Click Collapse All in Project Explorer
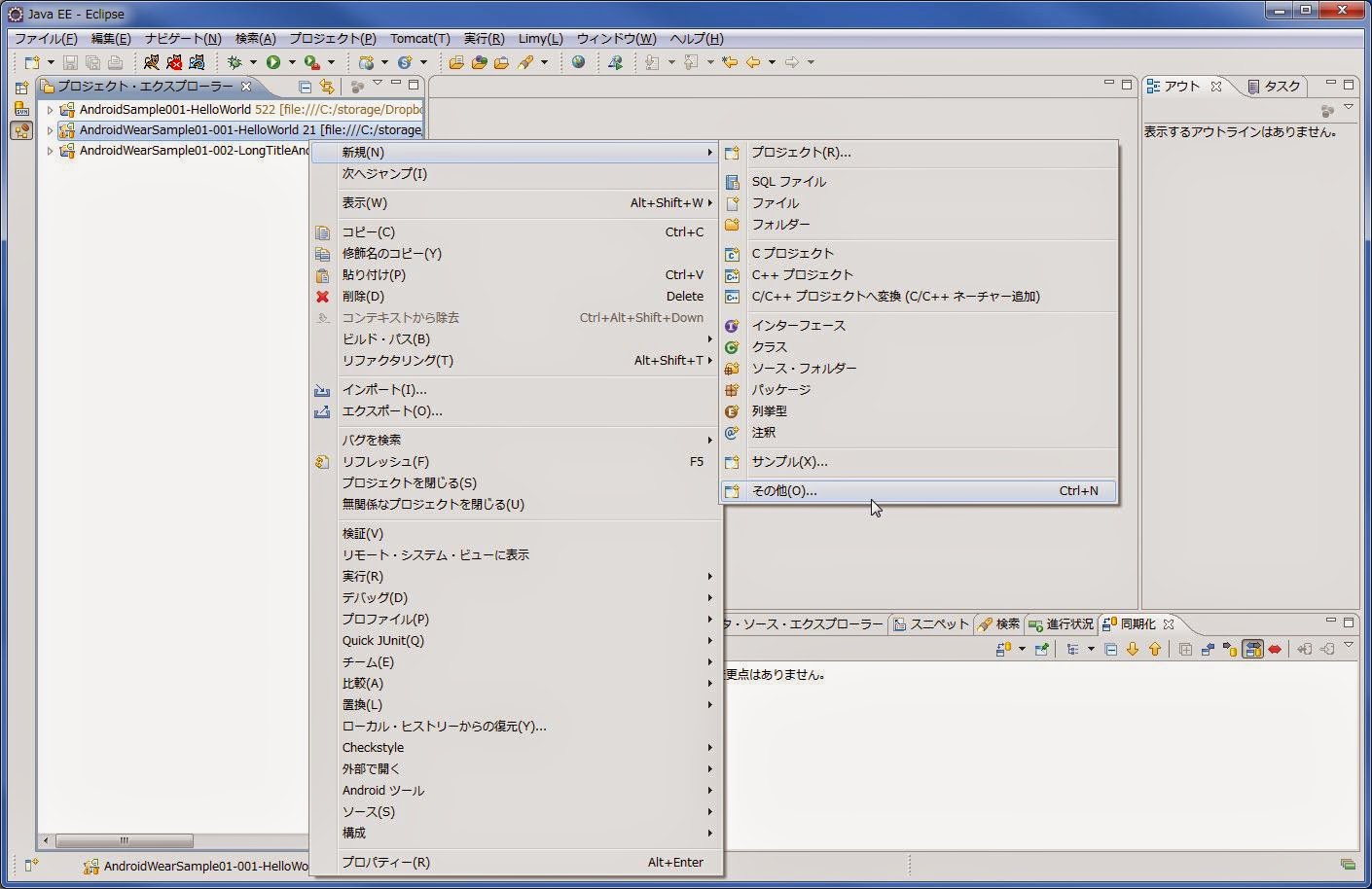1372x889 pixels. click(305, 87)
